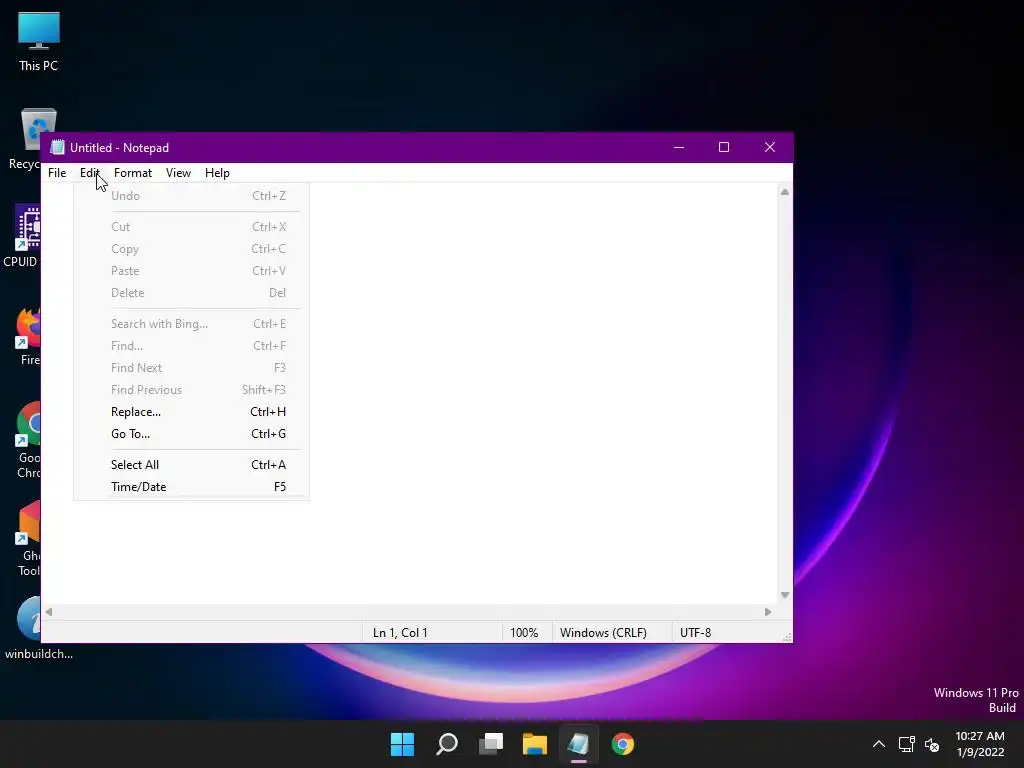The height and width of the screenshot is (768, 1024).
Task: Click the Windows (CRLF) status text
Action: 603,633
